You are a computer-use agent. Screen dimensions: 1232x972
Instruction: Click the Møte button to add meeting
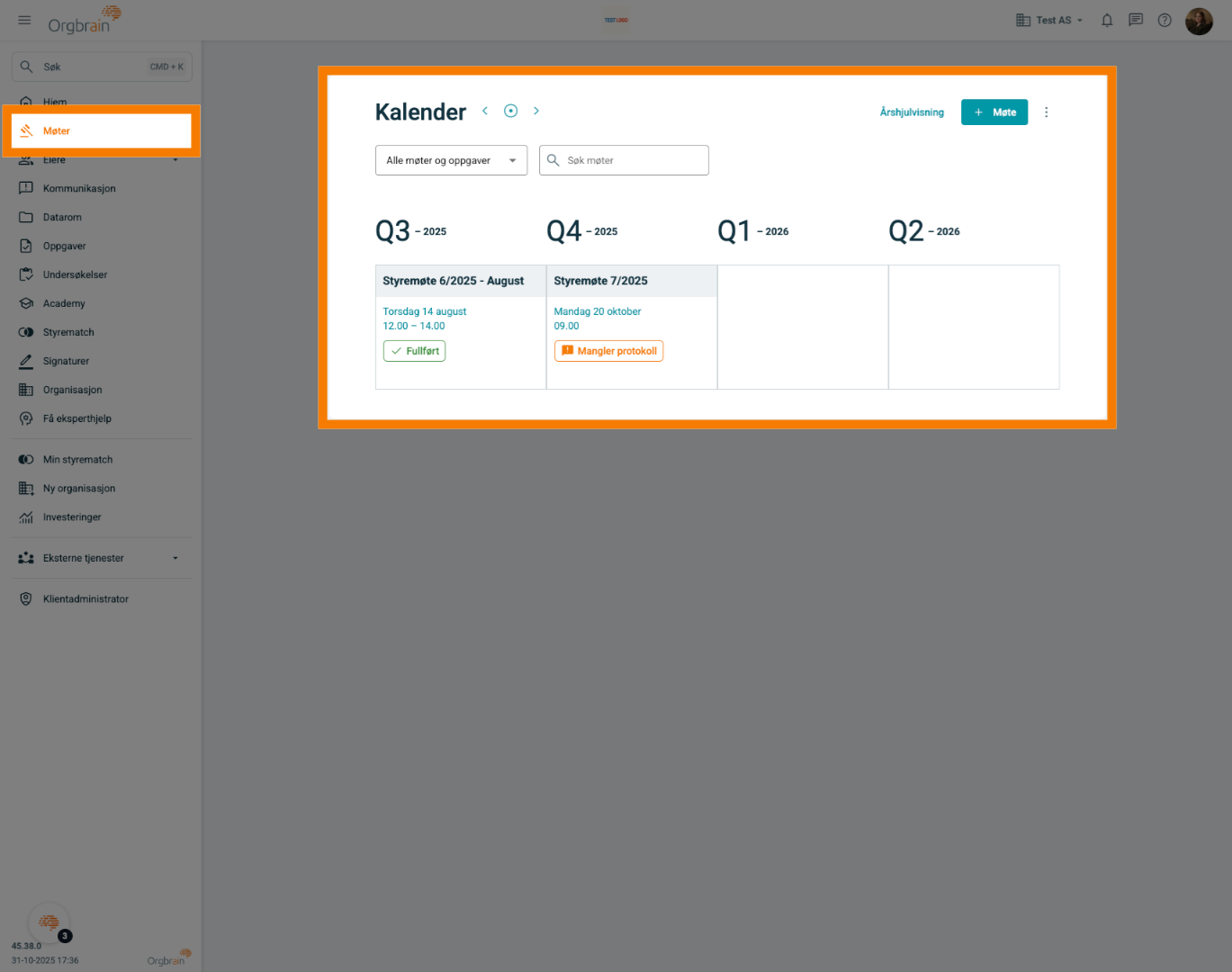[994, 112]
